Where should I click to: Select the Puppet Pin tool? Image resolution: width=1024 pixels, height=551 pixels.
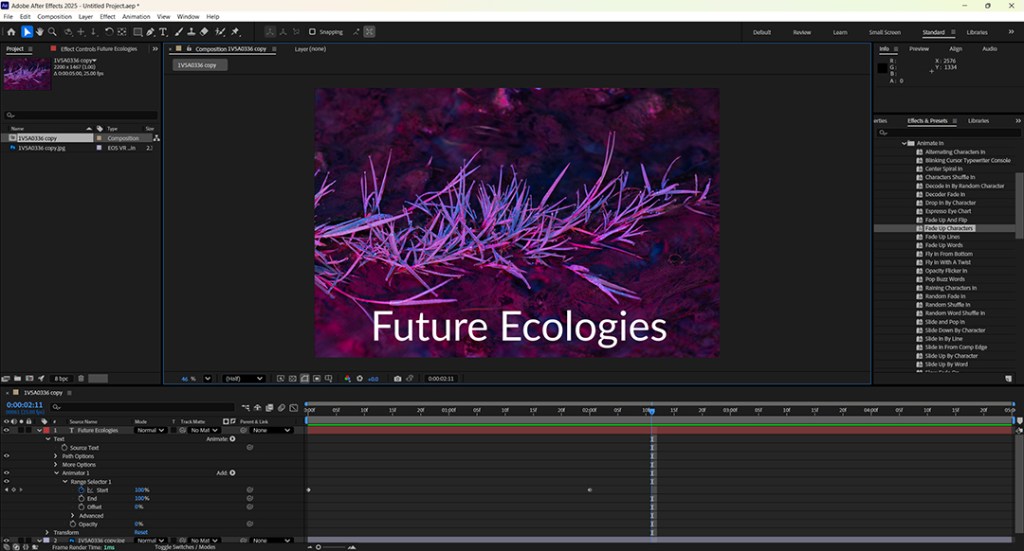coord(234,32)
